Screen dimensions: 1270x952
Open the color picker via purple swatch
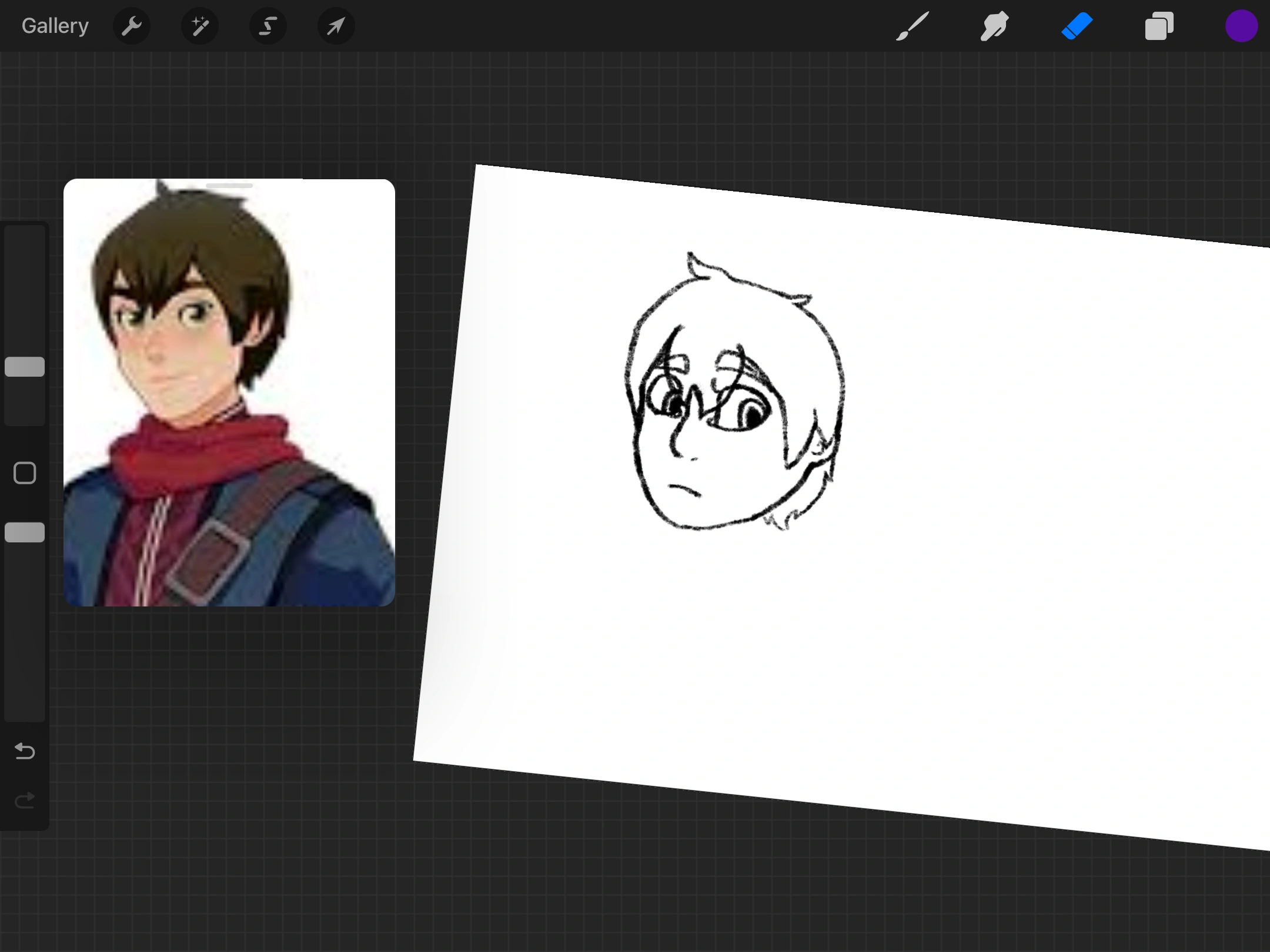[x=1241, y=26]
